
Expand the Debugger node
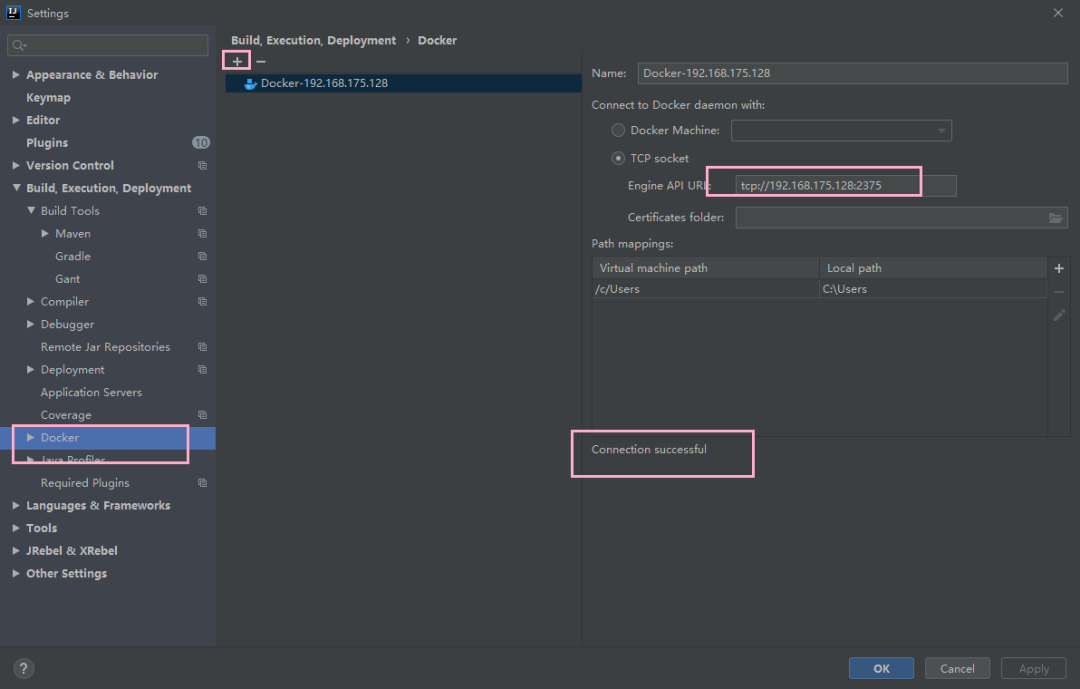click(30, 325)
